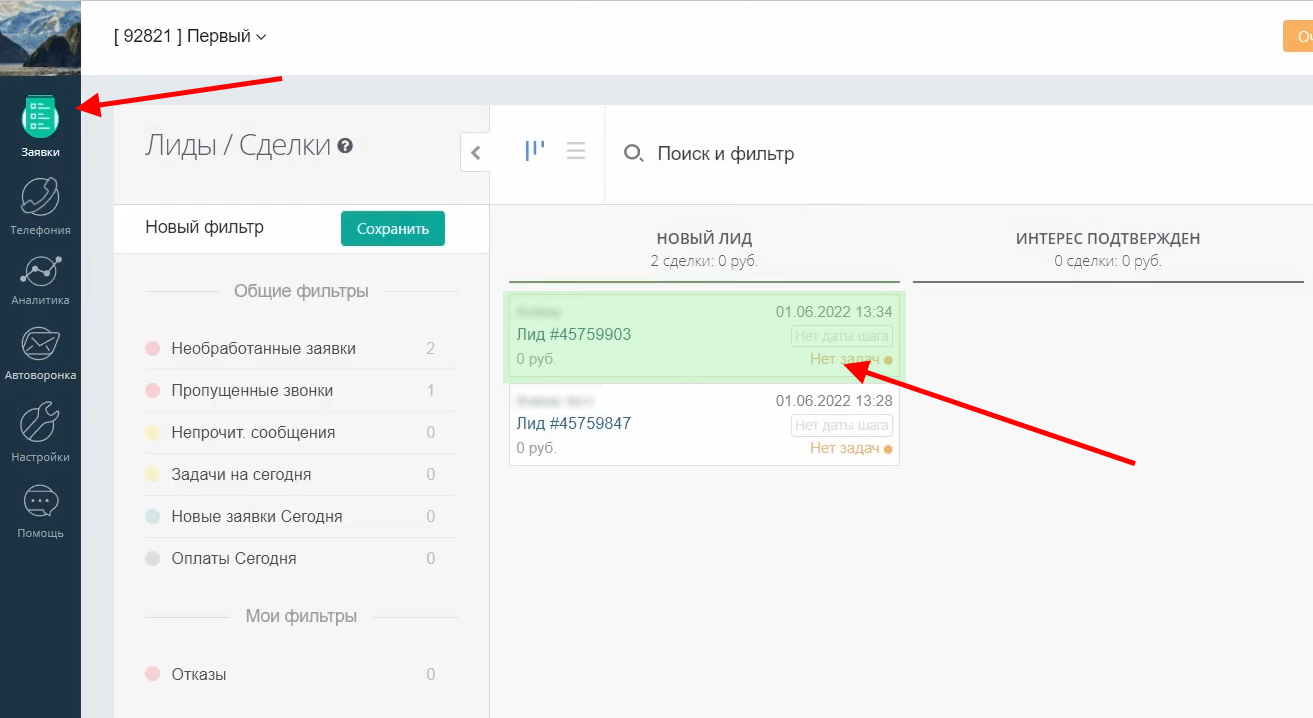Open lead Лид #45759847
Viewport: 1313px width, 718px height.
(574, 424)
